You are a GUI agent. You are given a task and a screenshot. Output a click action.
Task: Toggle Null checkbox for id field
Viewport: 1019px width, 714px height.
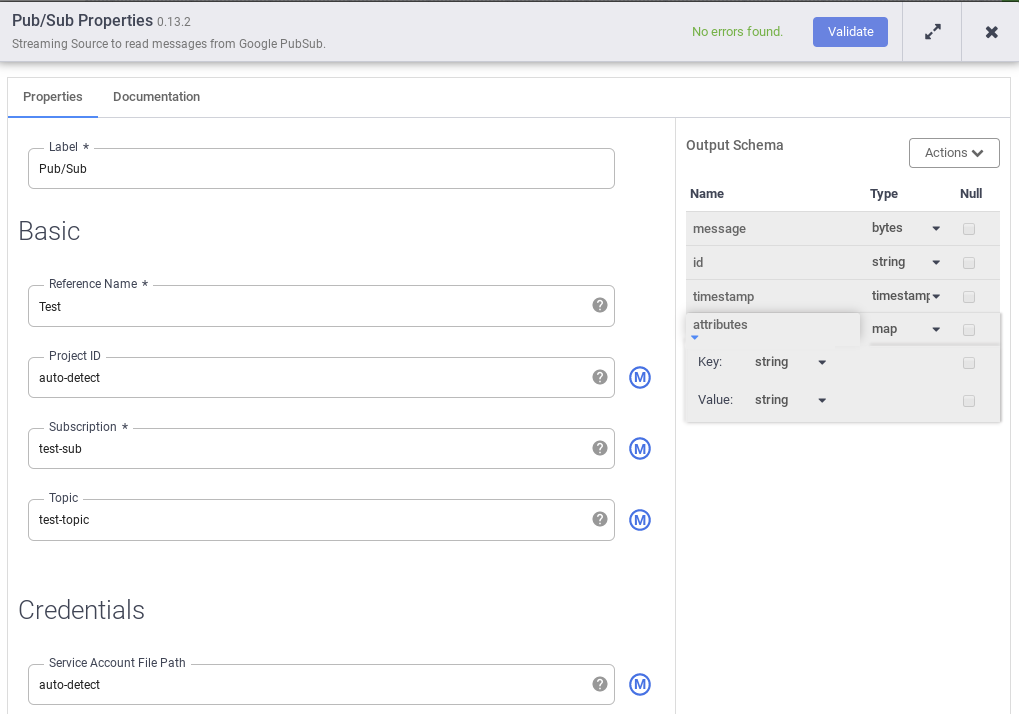tap(969, 263)
